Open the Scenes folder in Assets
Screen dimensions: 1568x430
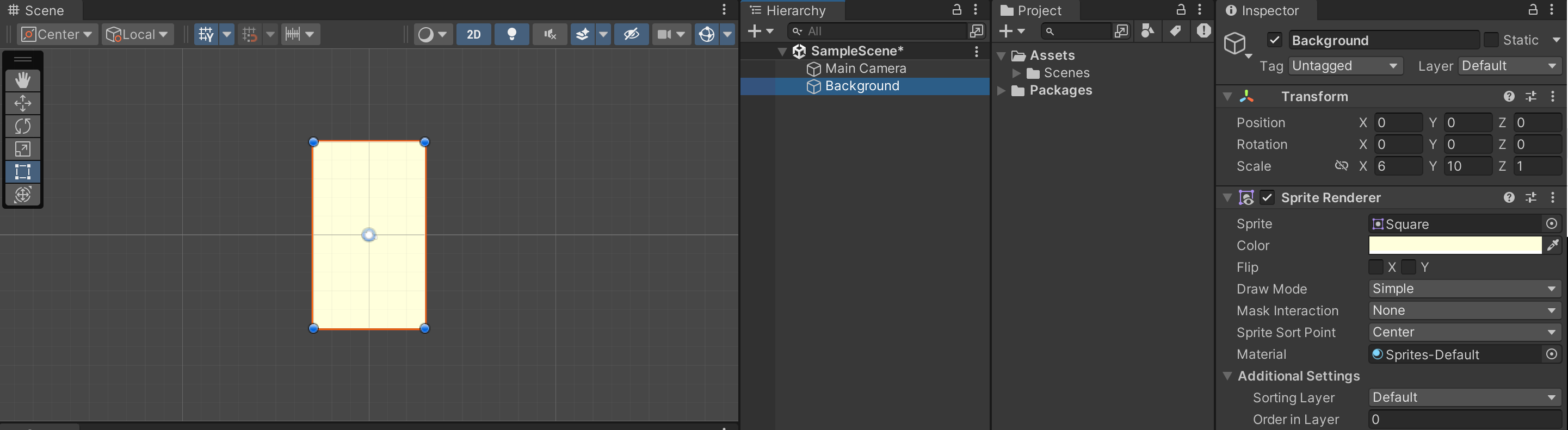[1066, 73]
